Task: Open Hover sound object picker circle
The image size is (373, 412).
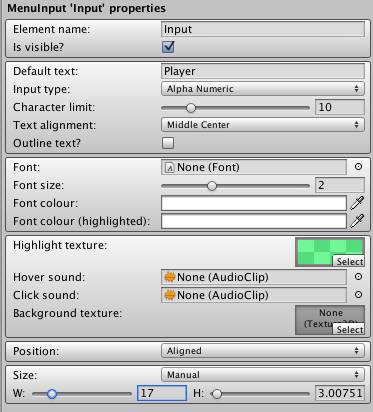Action: click(358, 277)
